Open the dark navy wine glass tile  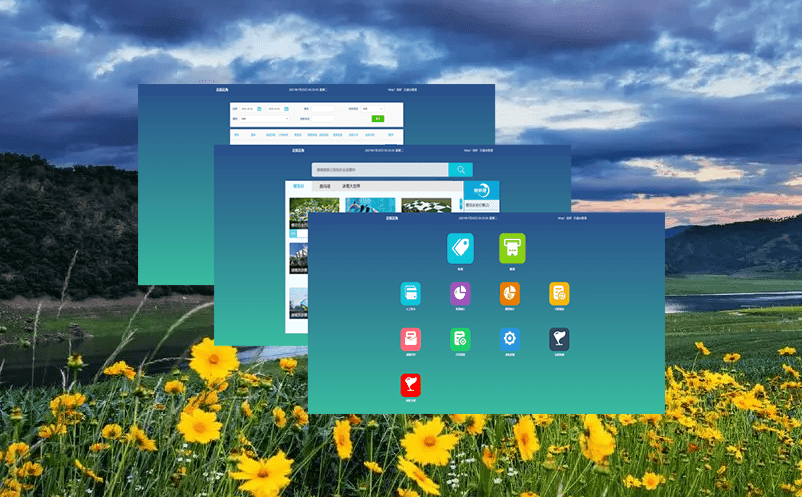coord(559,340)
